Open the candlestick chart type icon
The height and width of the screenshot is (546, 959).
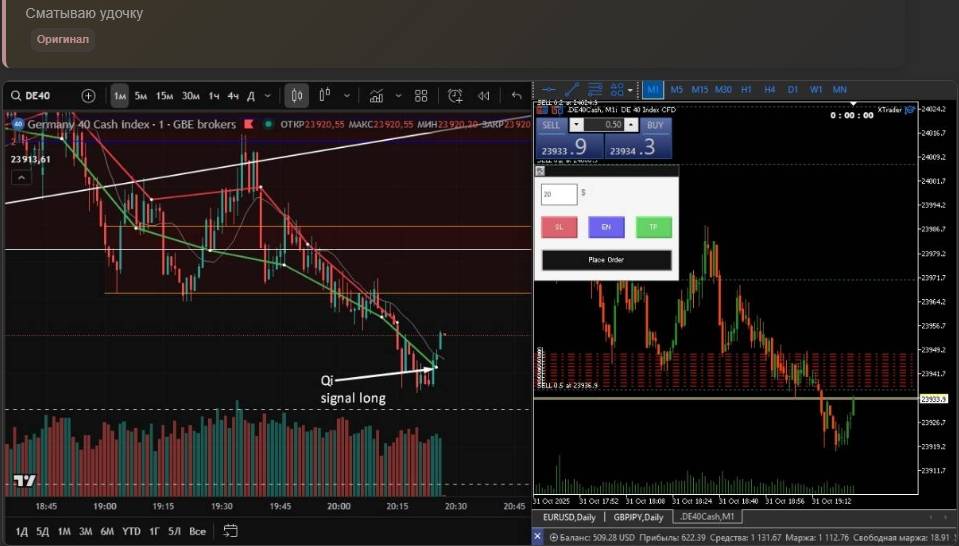pyautogui.click(x=296, y=96)
